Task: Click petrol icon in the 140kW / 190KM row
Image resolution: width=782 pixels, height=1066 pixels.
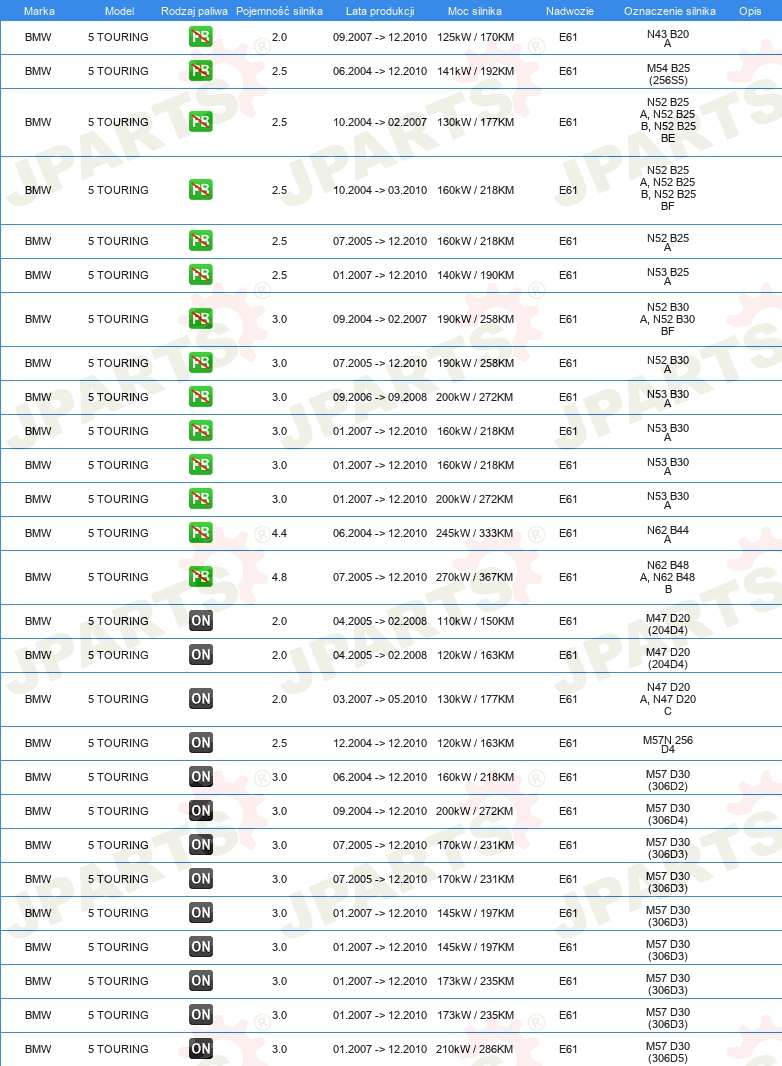Action: tap(201, 275)
